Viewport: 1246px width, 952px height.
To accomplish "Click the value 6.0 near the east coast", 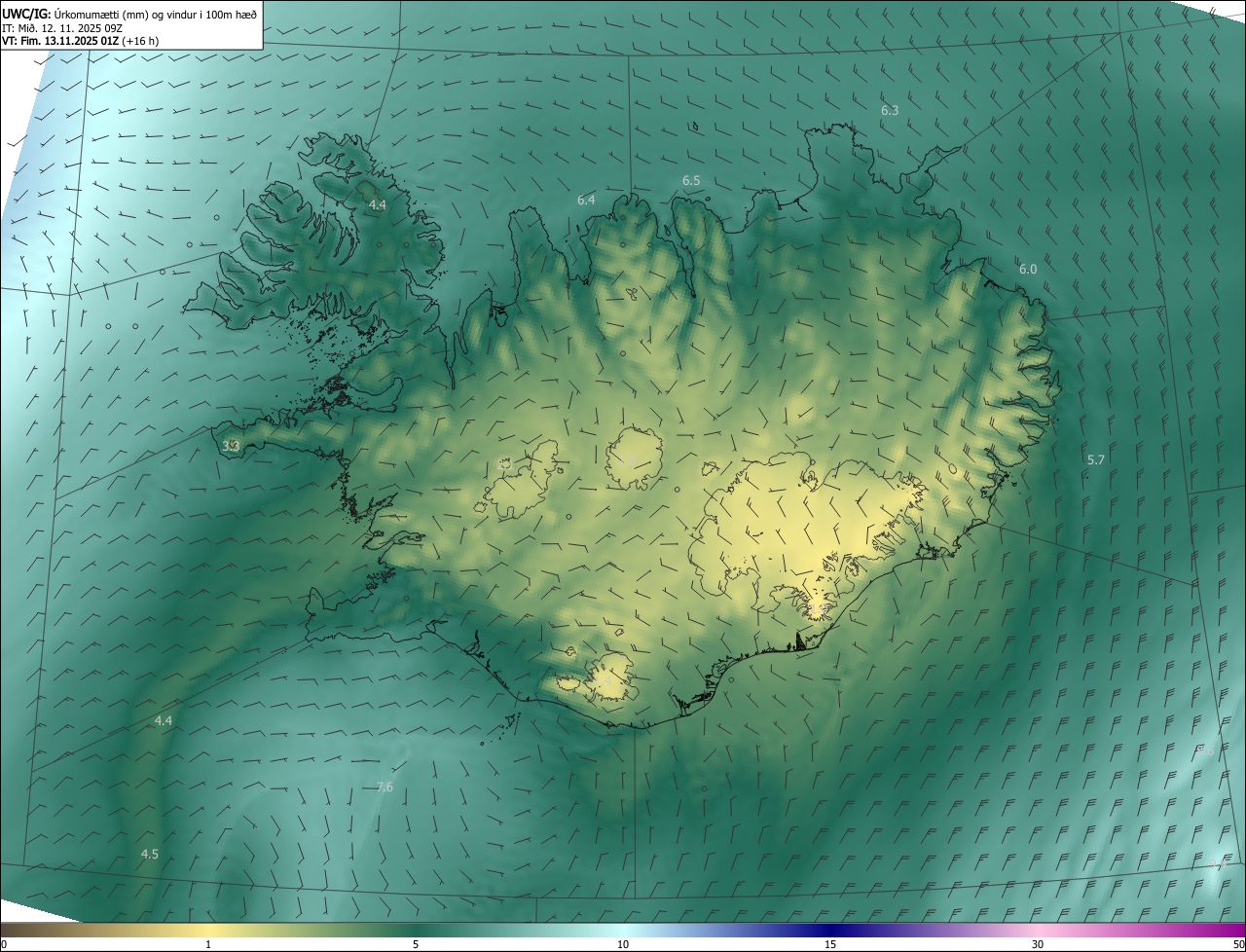I will 1028,270.
